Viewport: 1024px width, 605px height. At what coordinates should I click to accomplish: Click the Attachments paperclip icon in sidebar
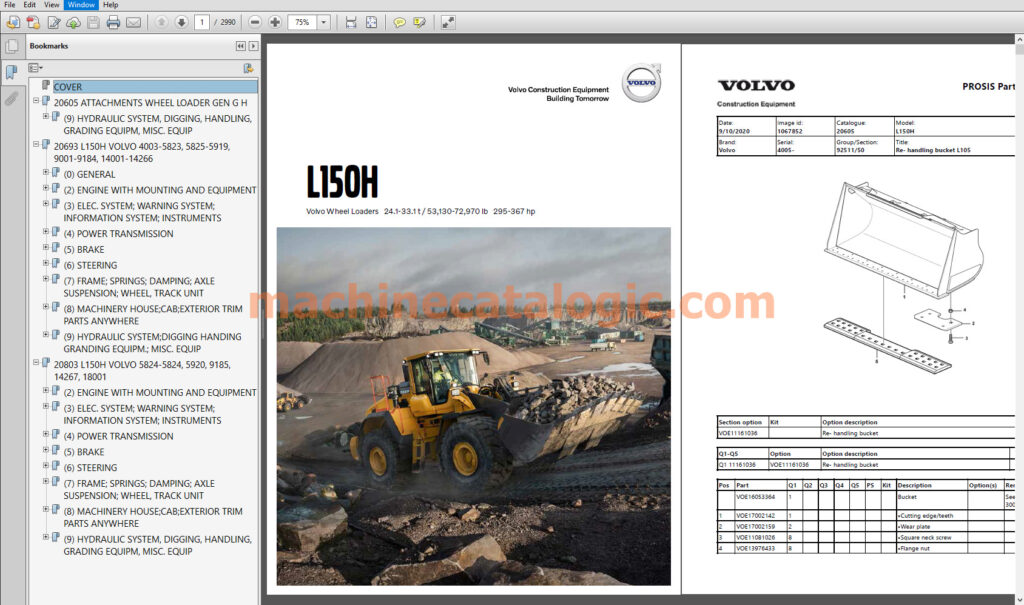click(13, 97)
